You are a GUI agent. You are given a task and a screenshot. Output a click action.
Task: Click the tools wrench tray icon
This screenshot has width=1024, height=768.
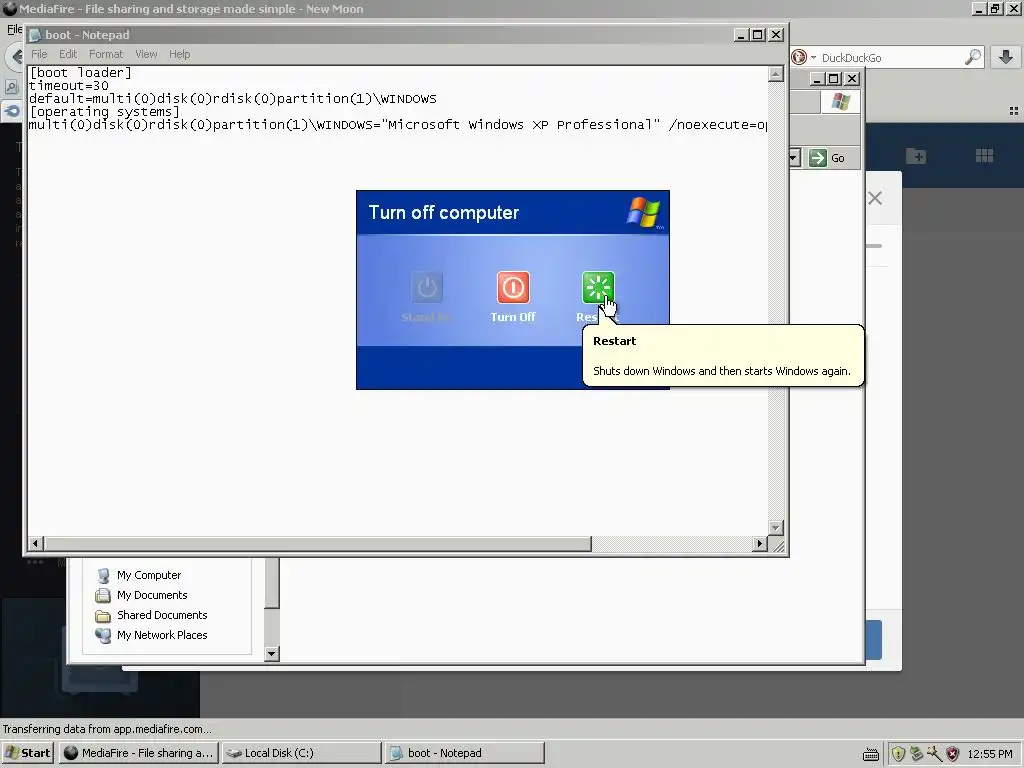click(x=935, y=753)
